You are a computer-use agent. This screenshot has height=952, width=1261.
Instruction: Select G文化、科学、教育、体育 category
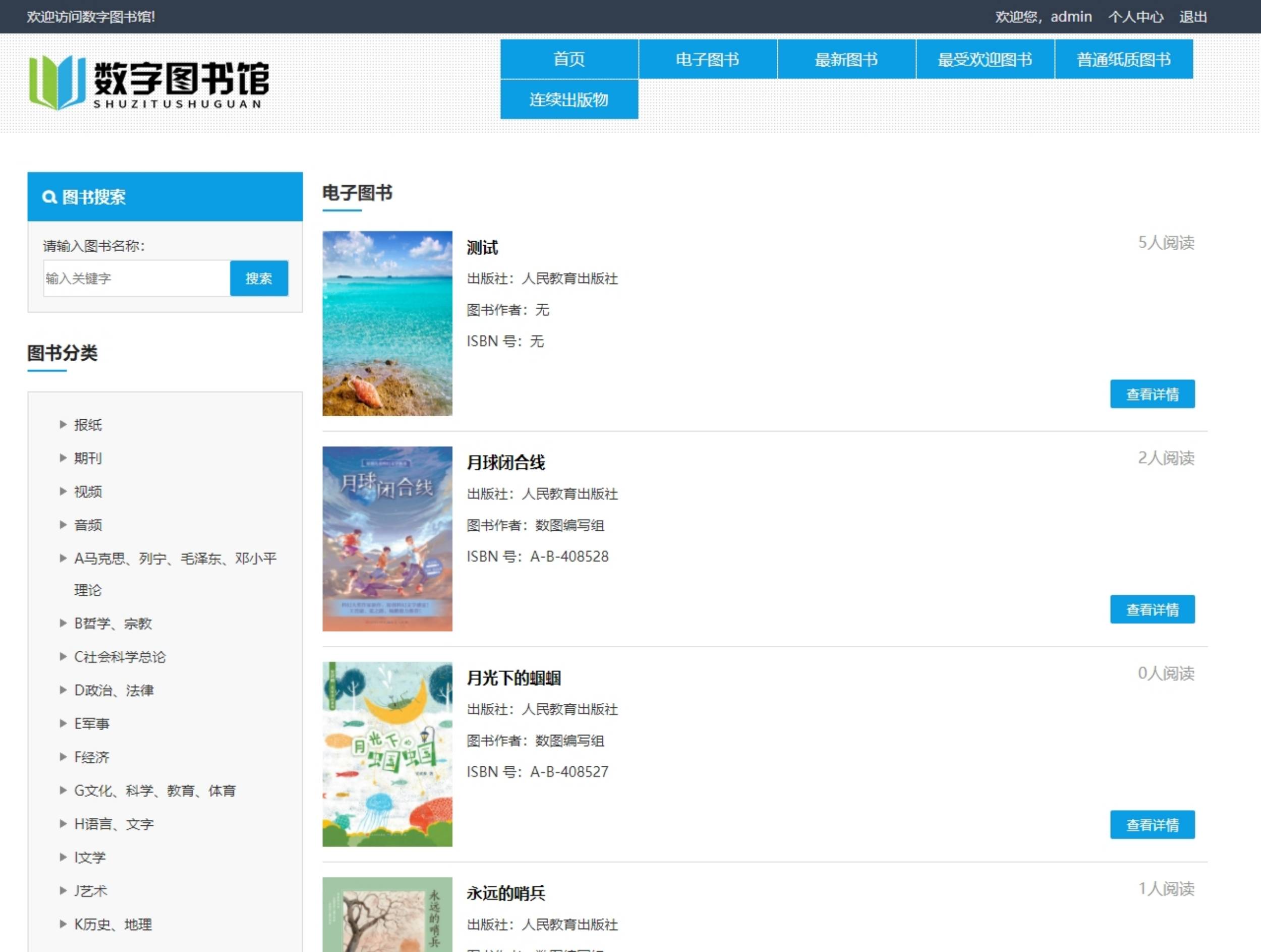155,791
